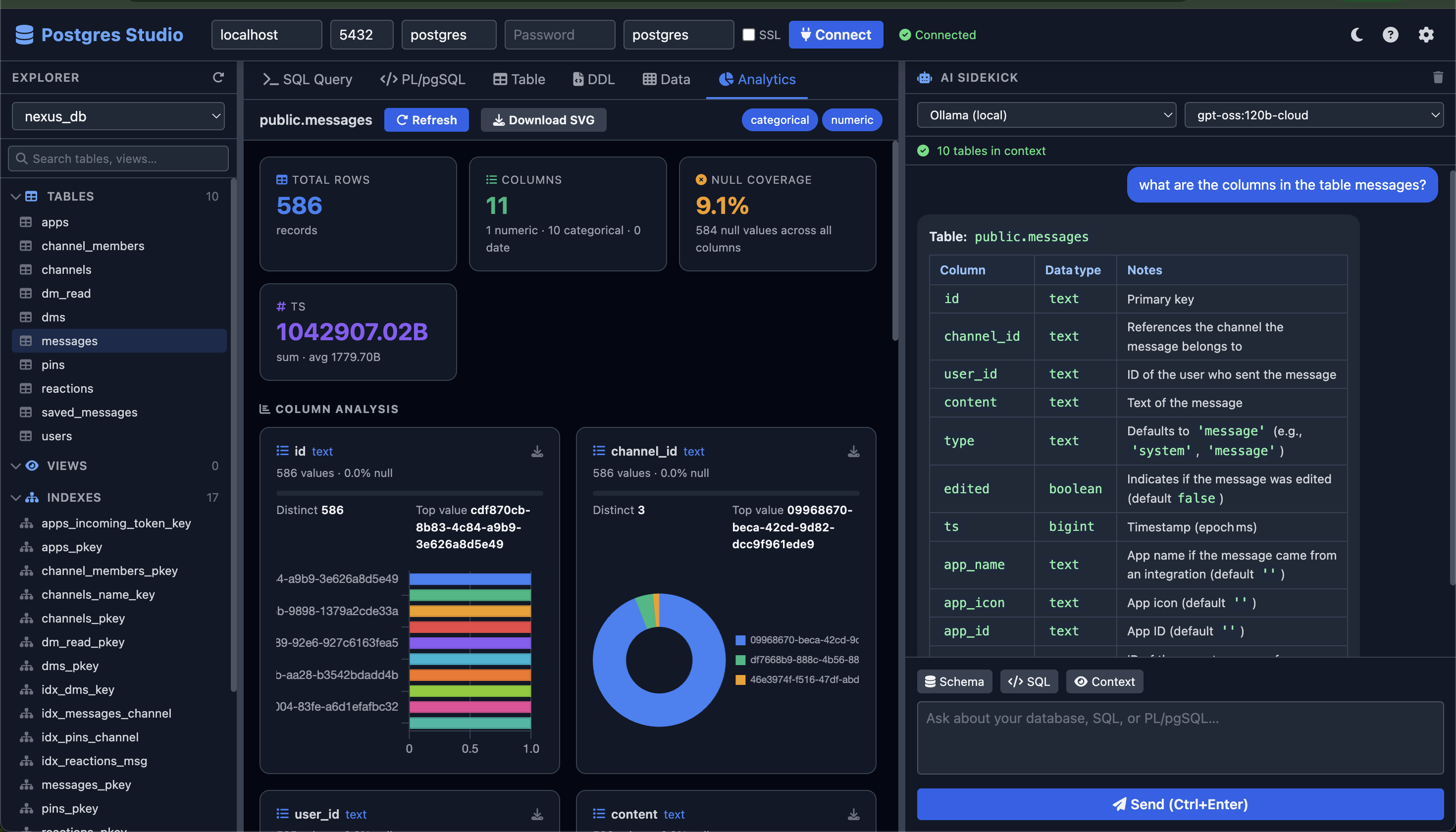Collapse the TABLES section
The image size is (1456, 832).
coord(15,196)
